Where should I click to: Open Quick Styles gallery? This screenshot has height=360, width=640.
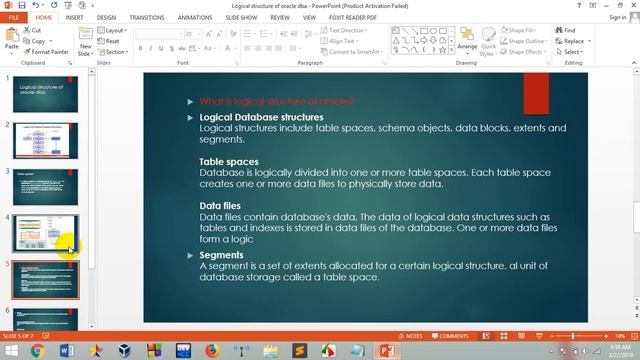(x=487, y=42)
